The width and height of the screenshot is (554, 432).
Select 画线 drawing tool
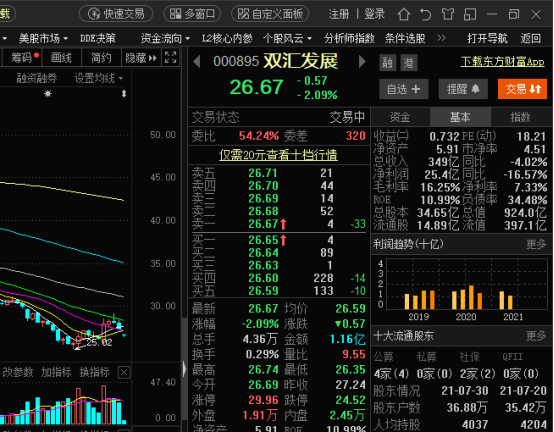(x=61, y=57)
